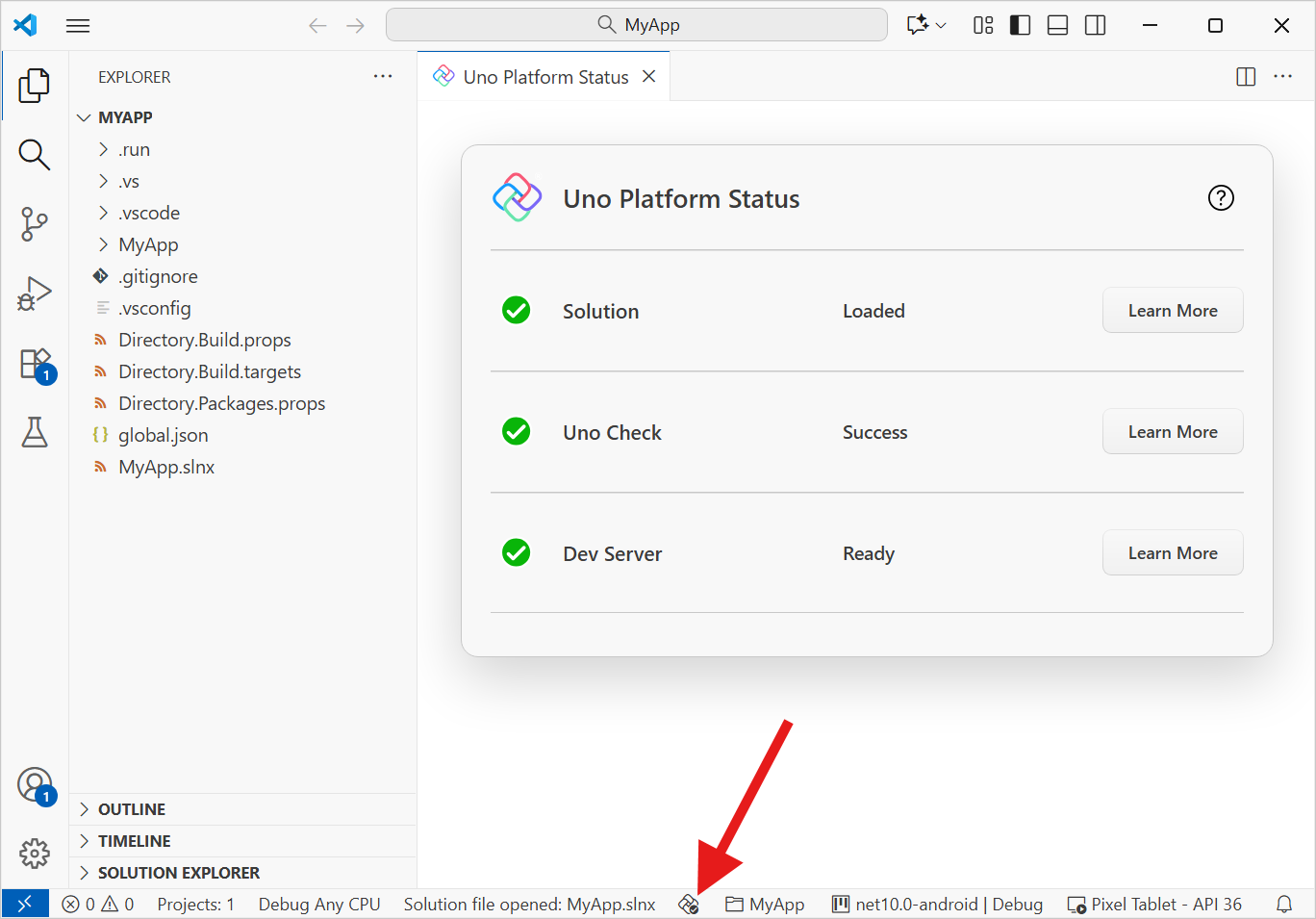The image size is (1316, 919).
Task: Click the notifications bell in the status bar
Action: click(1283, 904)
